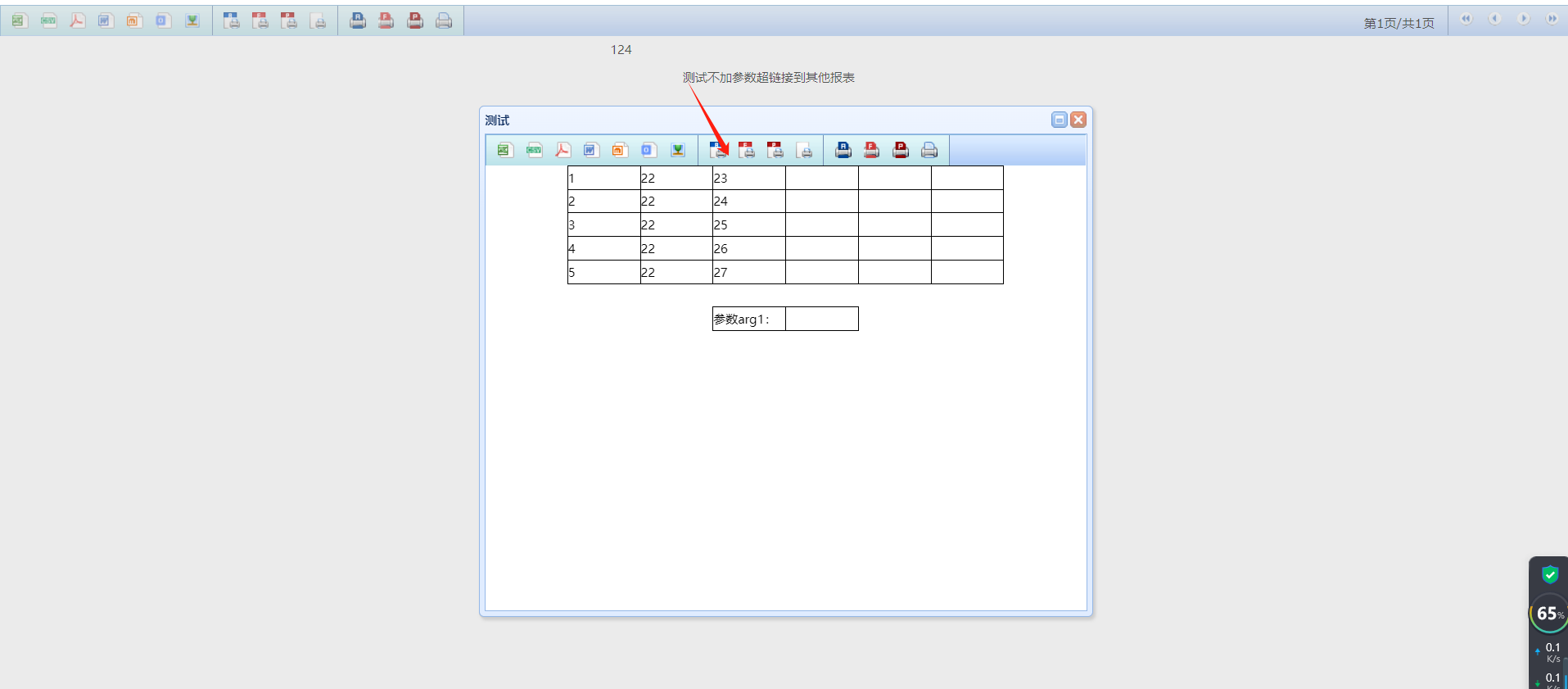Open blue 'A' print preview in main toolbar
The width and height of the screenshot is (1568, 689).
click(x=232, y=20)
